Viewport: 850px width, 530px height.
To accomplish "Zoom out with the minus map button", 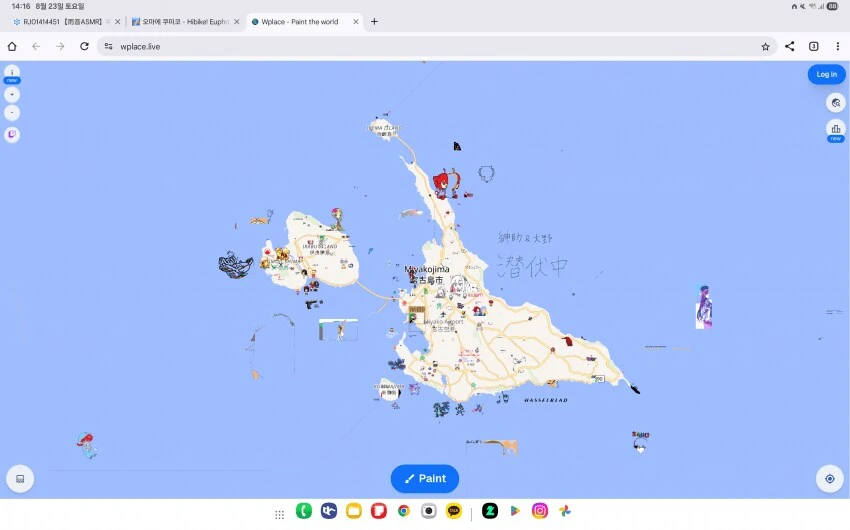I will point(12,113).
